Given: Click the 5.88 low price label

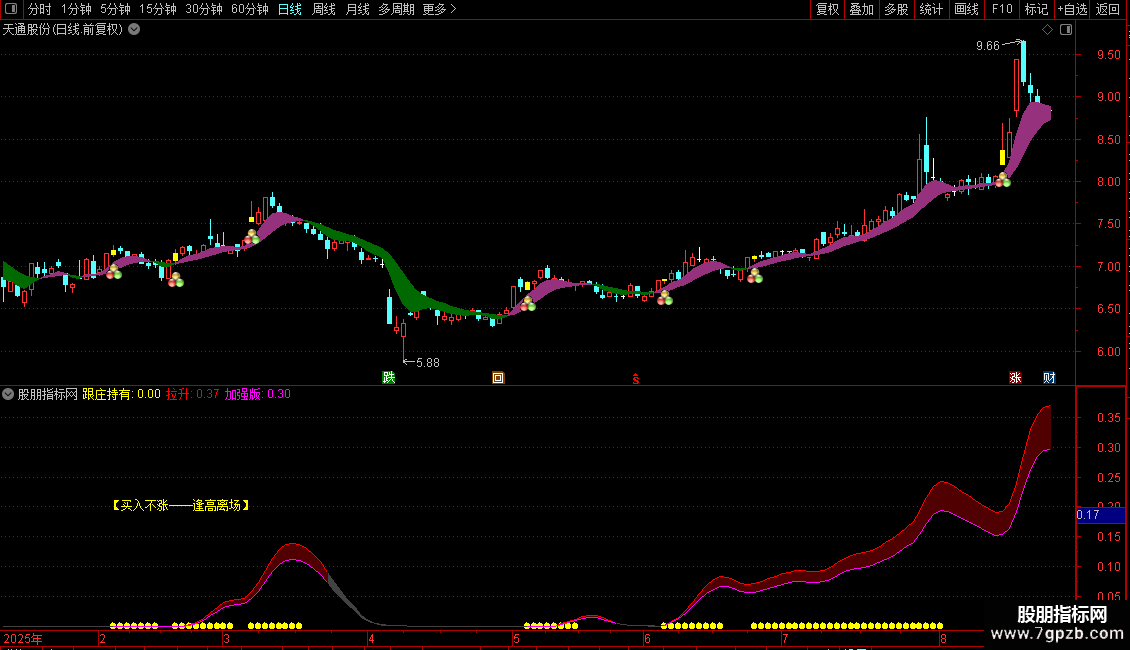Looking at the screenshot, I should point(428,362).
